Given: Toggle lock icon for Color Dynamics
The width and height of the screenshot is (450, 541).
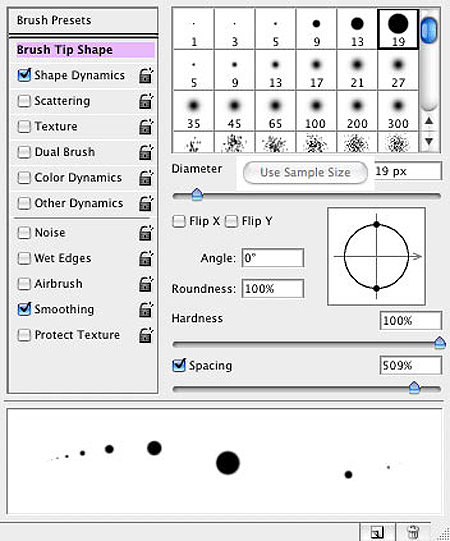Looking at the screenshot, I should [x=146, y=178].
